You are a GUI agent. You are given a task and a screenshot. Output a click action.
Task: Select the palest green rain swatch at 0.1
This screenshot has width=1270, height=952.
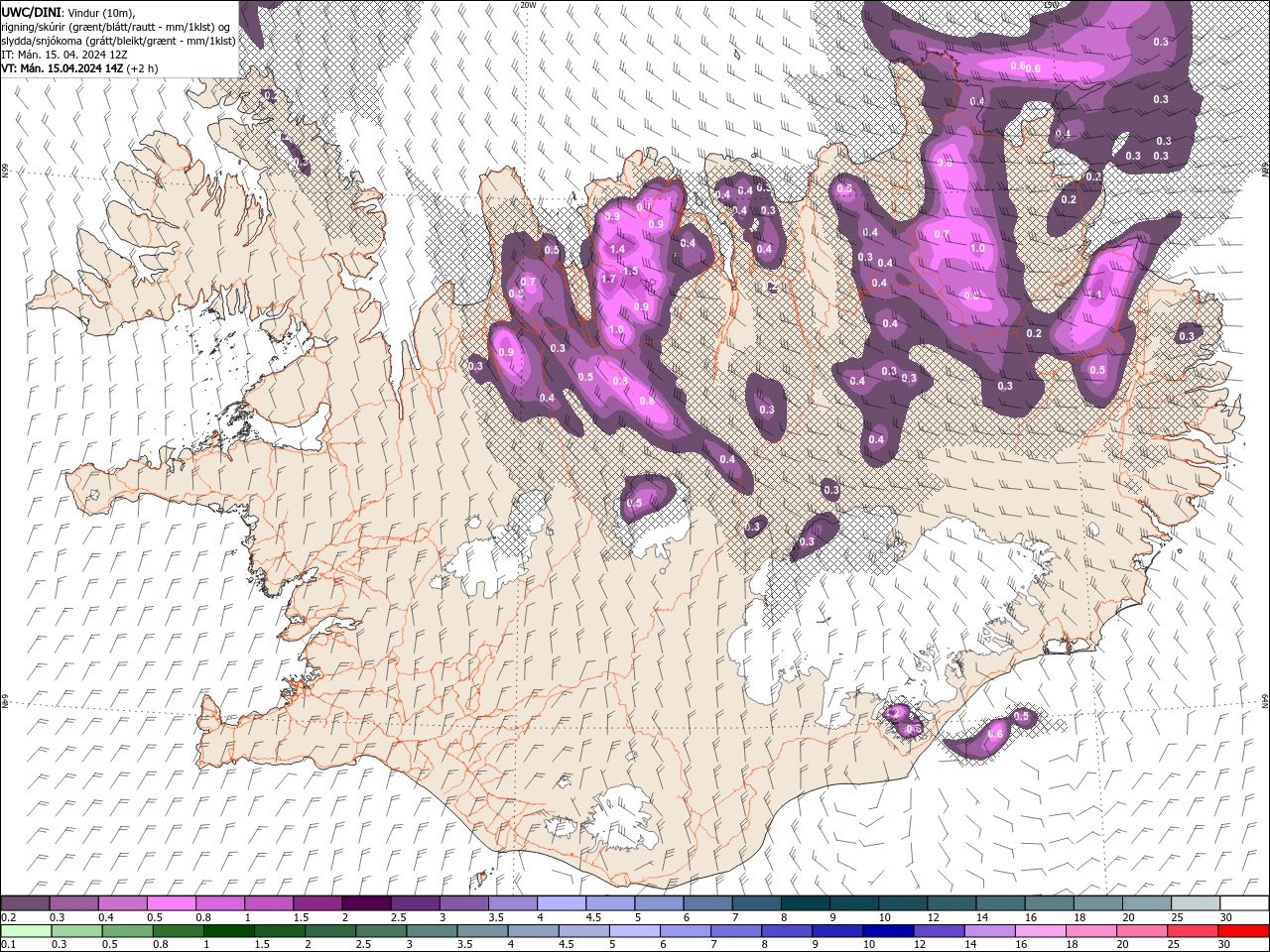pos(26,931)
